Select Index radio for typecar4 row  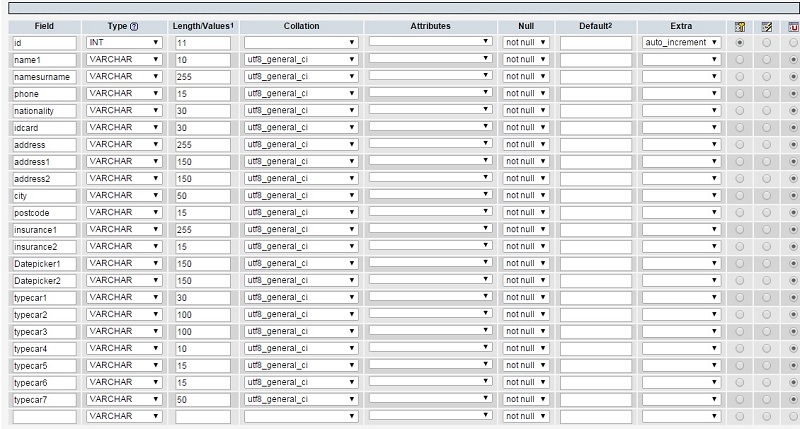pyautogui.click(x=766, y=348)
